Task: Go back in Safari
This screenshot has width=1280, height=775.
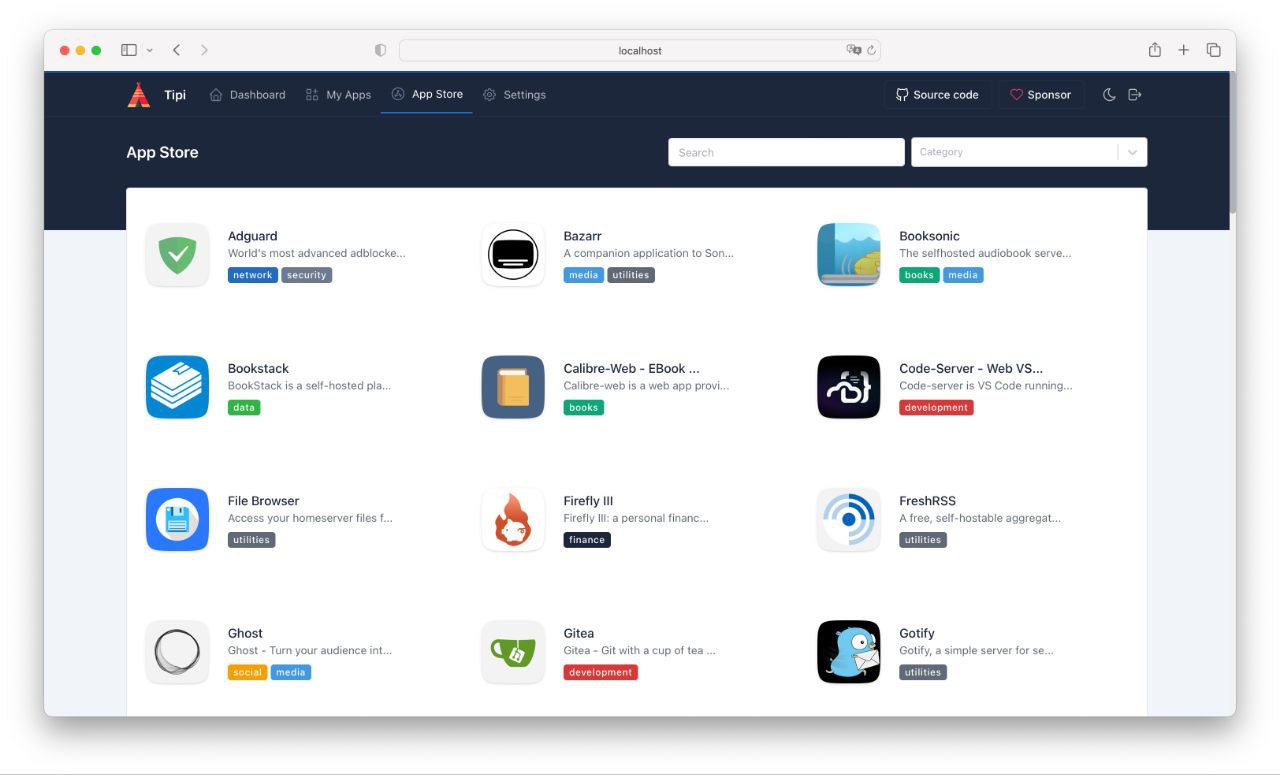Action: tap(176, 50)
